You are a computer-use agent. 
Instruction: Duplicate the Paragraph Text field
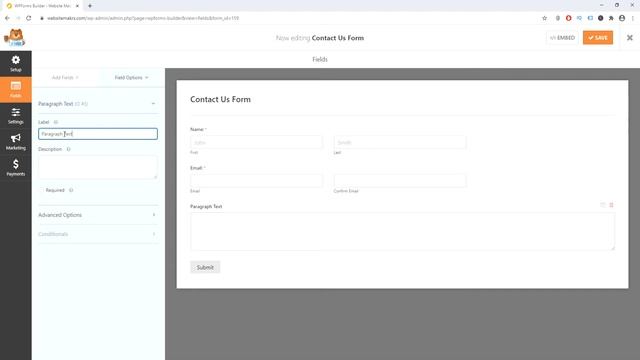[x=602, y=205]
